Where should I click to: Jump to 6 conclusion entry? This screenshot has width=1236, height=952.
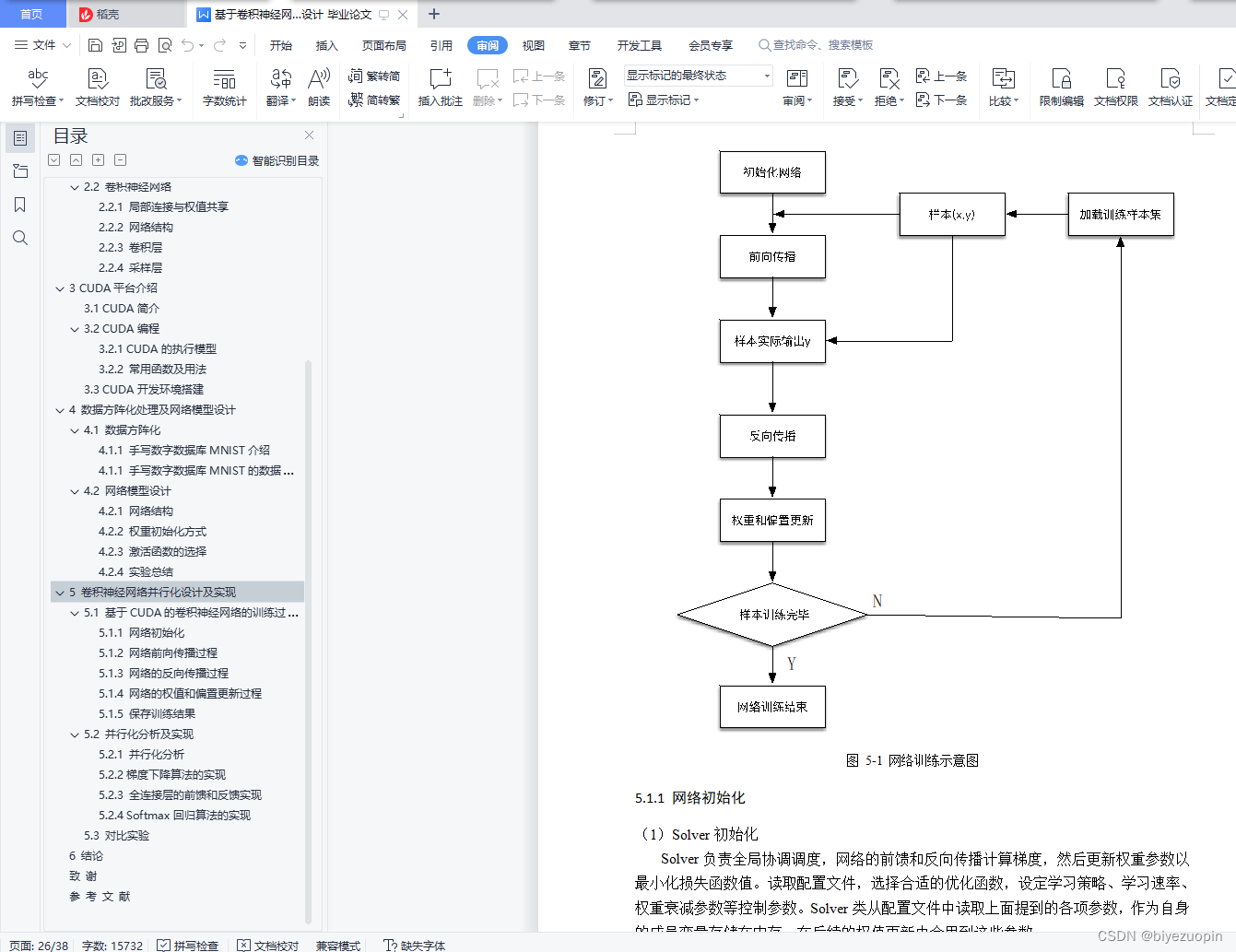coord(86,856)
